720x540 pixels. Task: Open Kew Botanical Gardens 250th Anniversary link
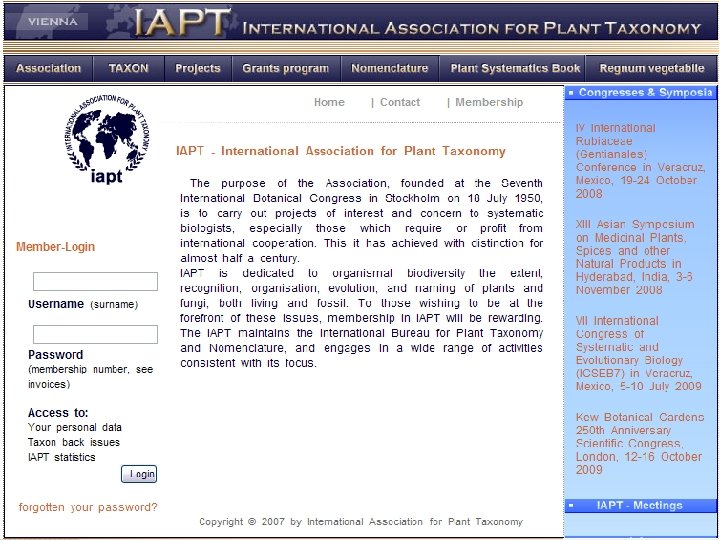[640, 444]
